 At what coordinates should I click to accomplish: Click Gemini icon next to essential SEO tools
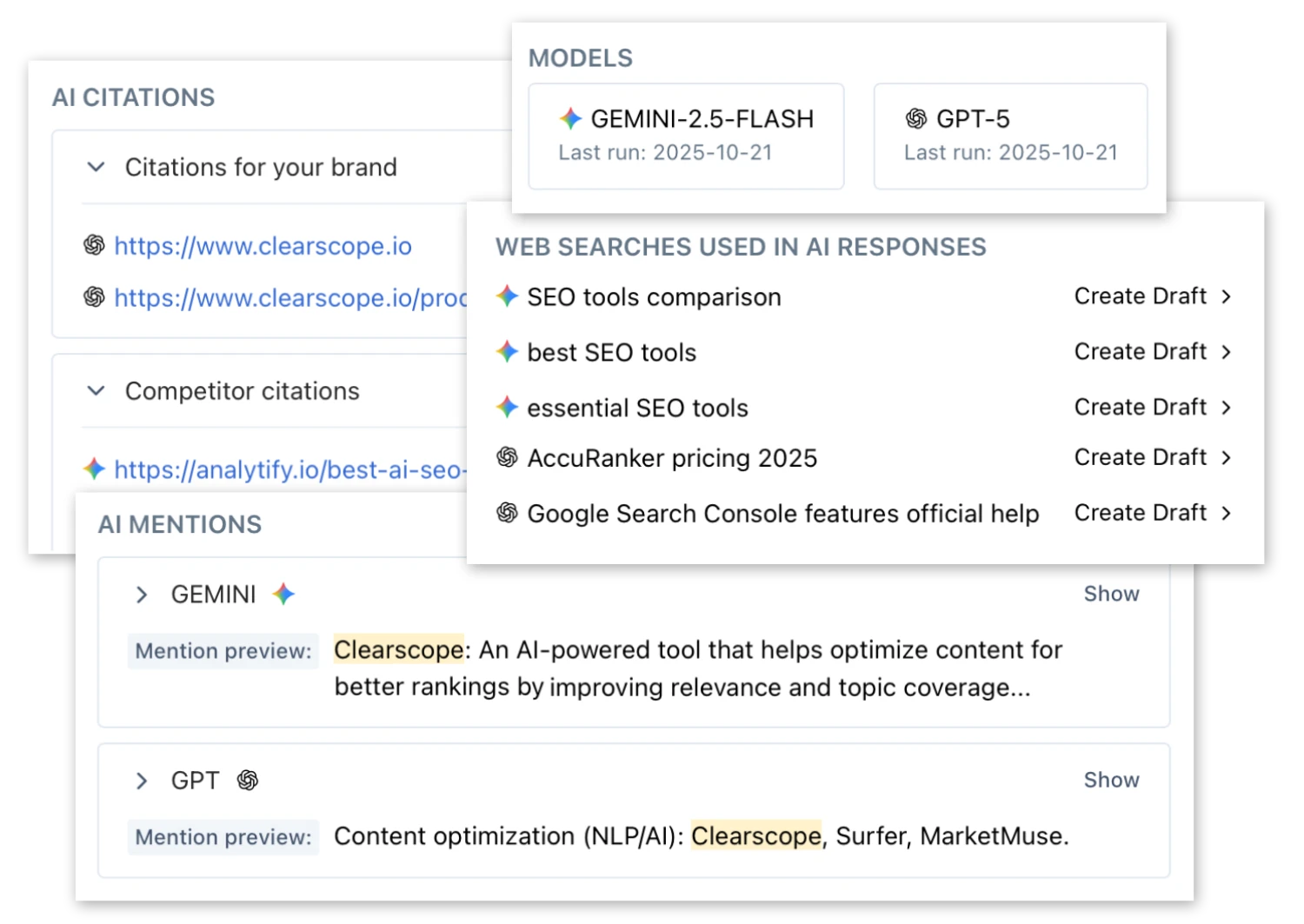507,407
